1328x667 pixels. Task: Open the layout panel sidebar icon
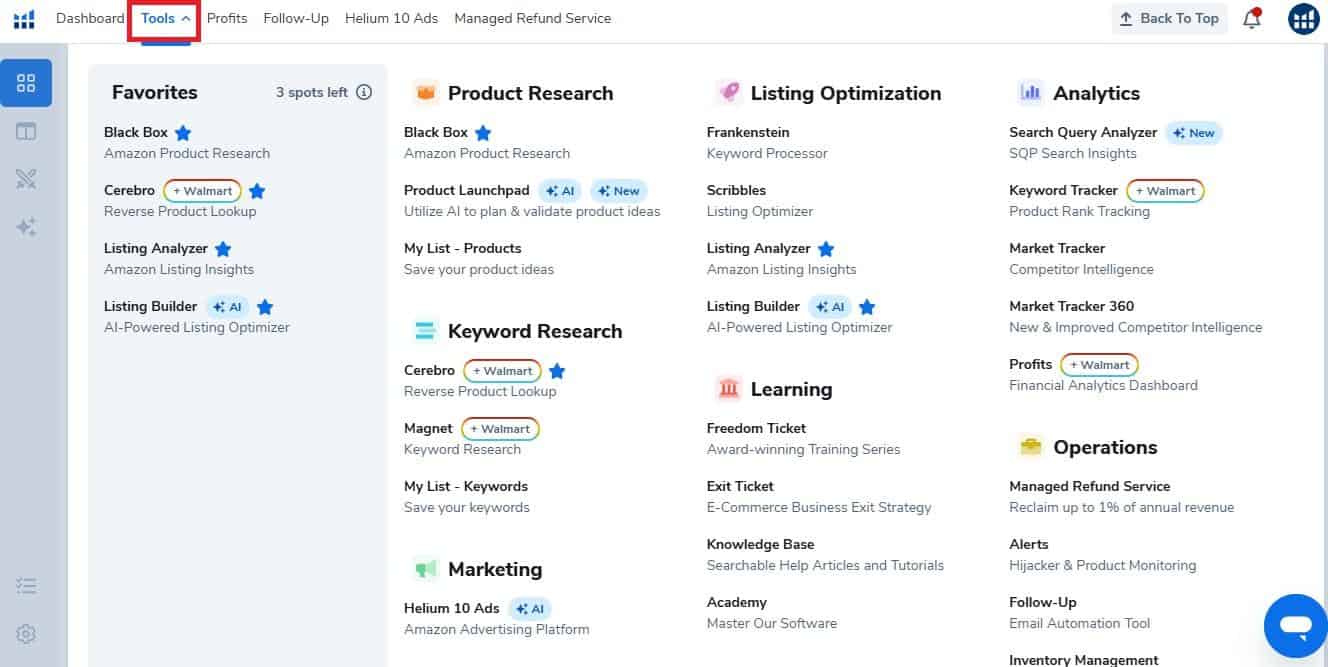tap(26, 131)
